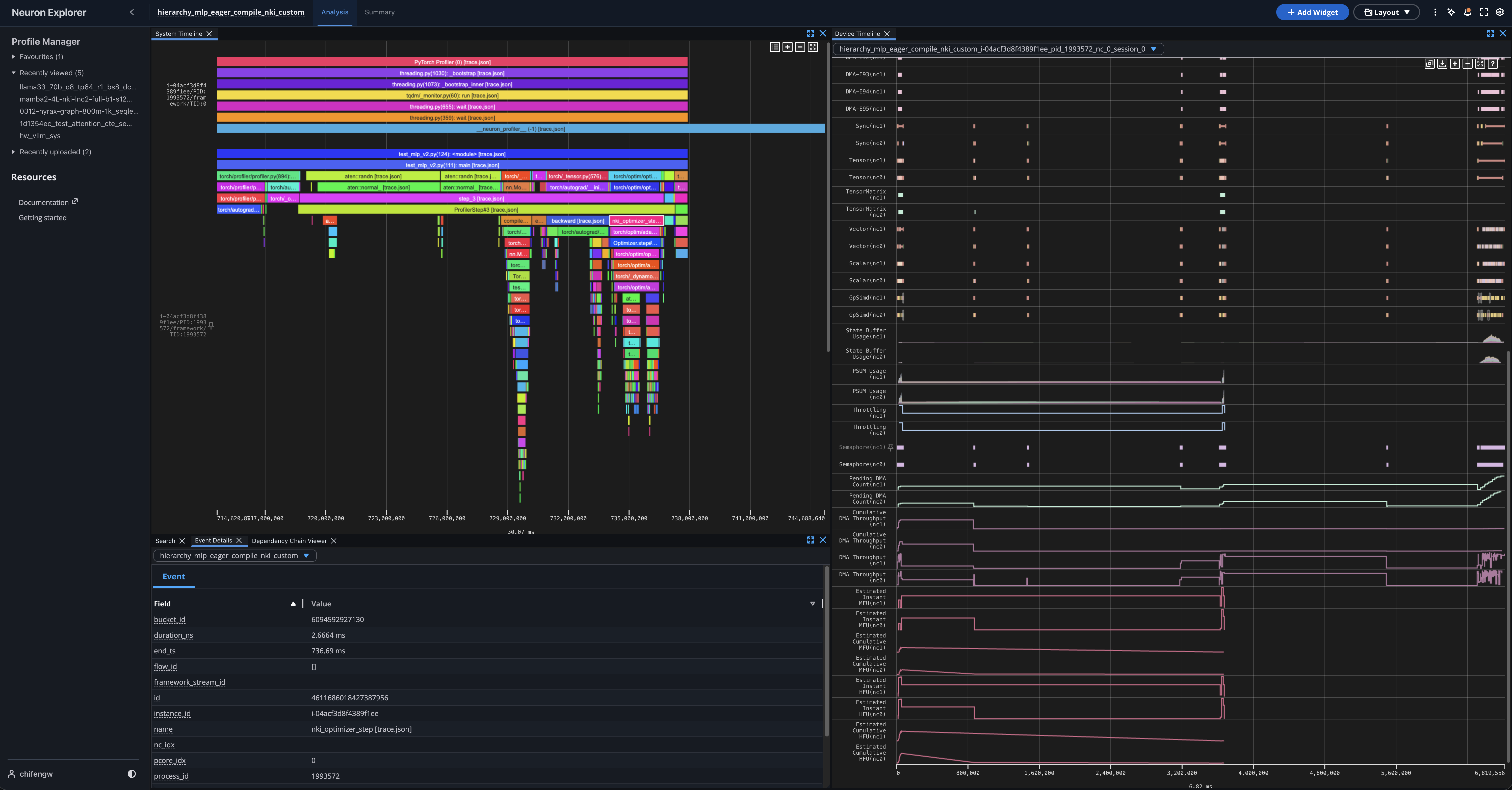Click the Add Widget button
1512x790 pixels.
[x=1312, y=12]
